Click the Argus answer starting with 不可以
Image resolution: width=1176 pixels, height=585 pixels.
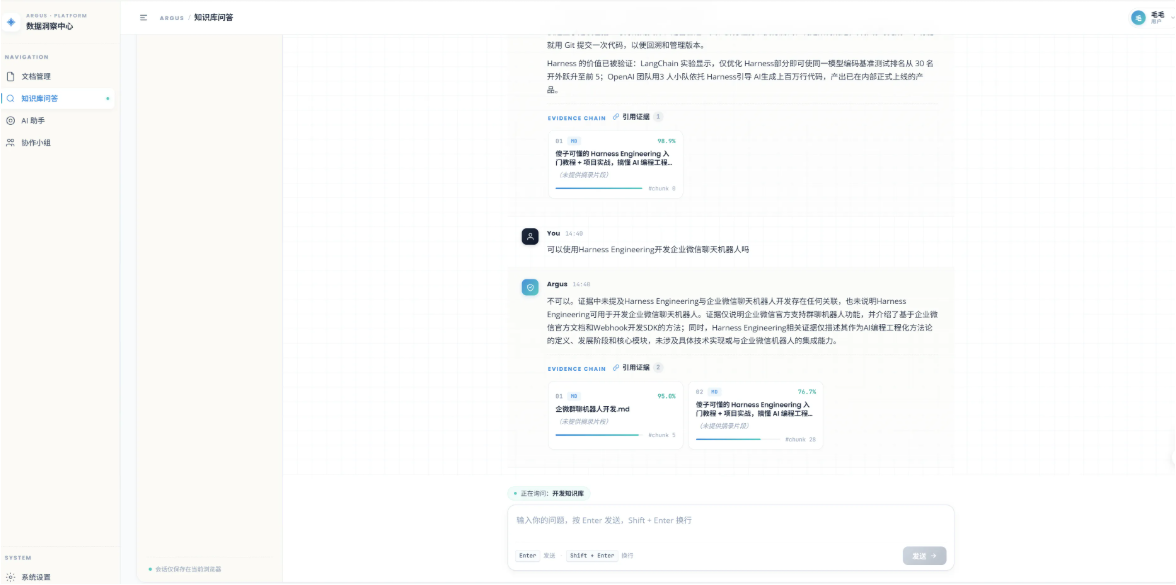742,320
